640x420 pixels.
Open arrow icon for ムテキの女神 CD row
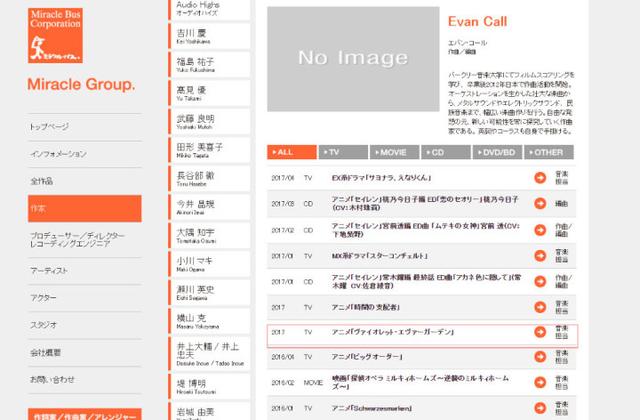(540, 230)
